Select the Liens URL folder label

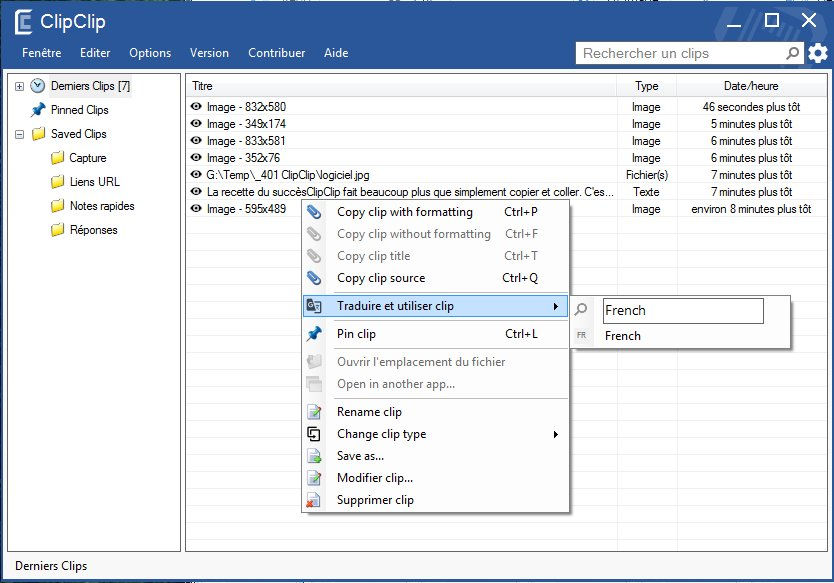pyautogui.click(x=95, y=182)
